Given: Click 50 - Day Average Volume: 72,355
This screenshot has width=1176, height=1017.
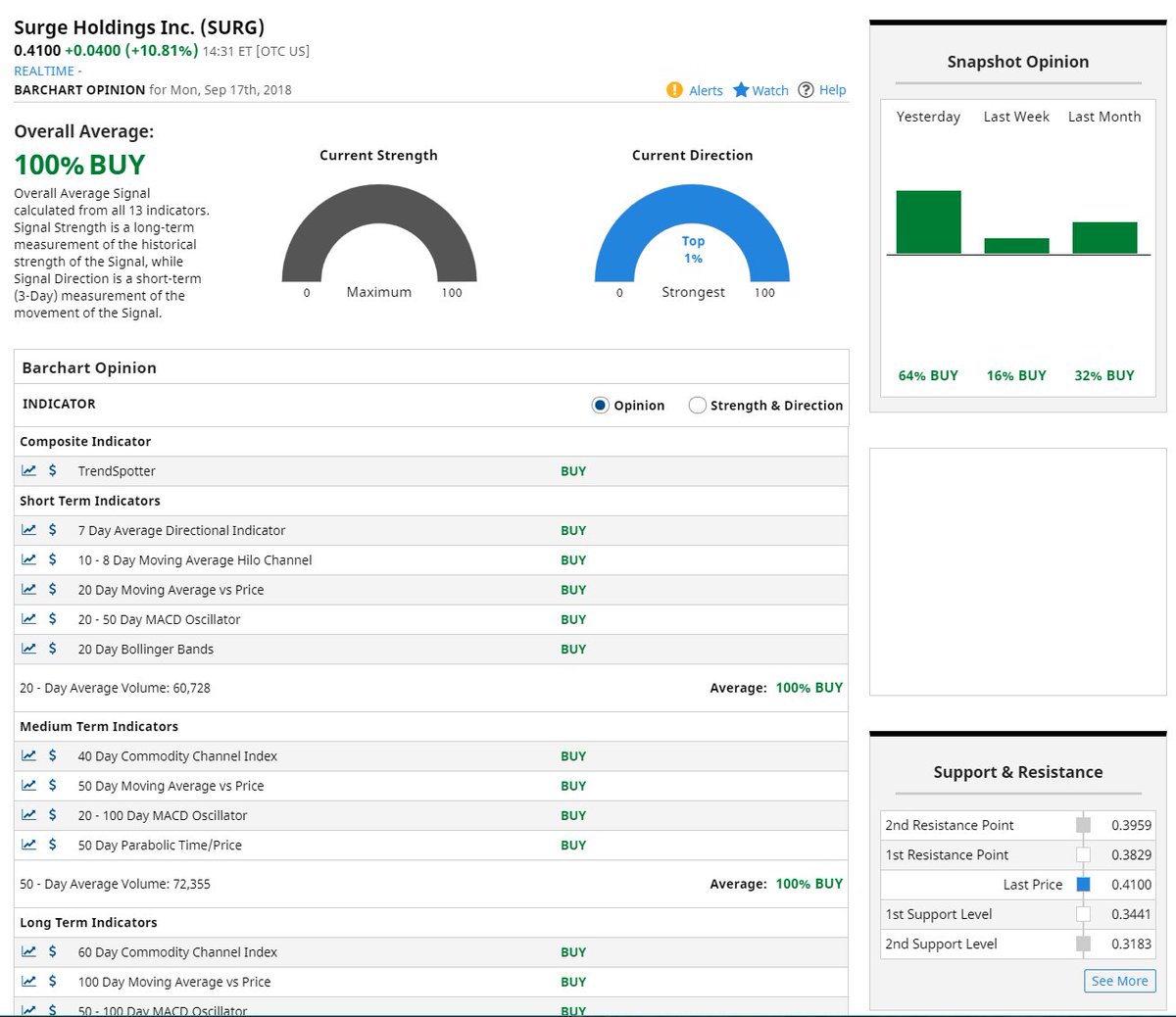Looking at the screenshot, I should 115,884.
